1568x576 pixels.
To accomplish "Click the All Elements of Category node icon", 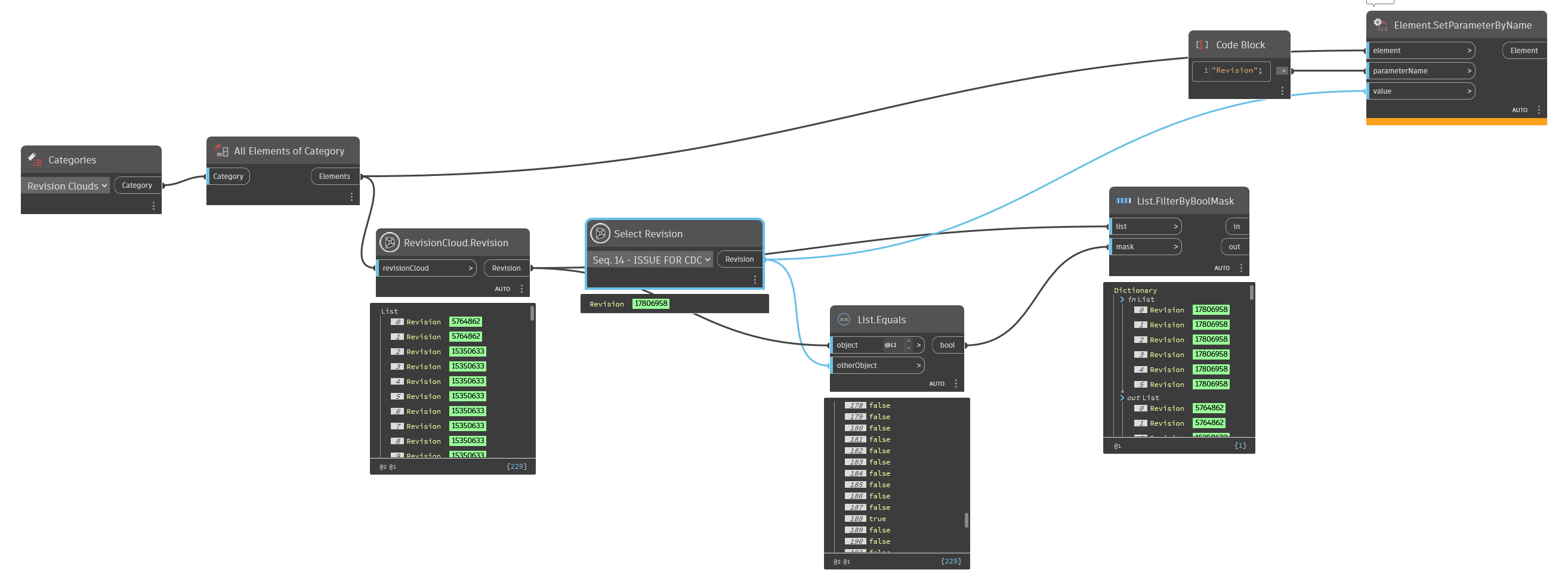I will point(221,150).
